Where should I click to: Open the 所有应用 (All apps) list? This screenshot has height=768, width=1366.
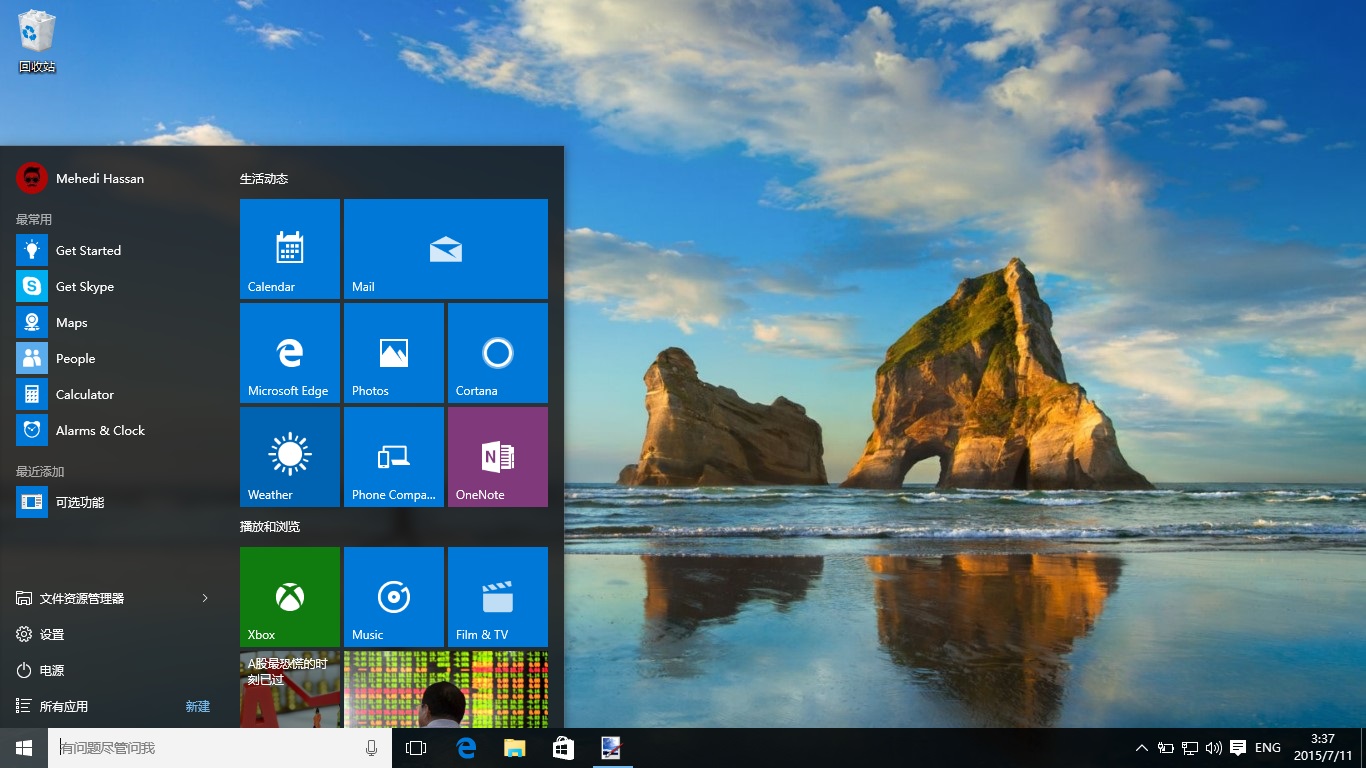coord(64,706)
